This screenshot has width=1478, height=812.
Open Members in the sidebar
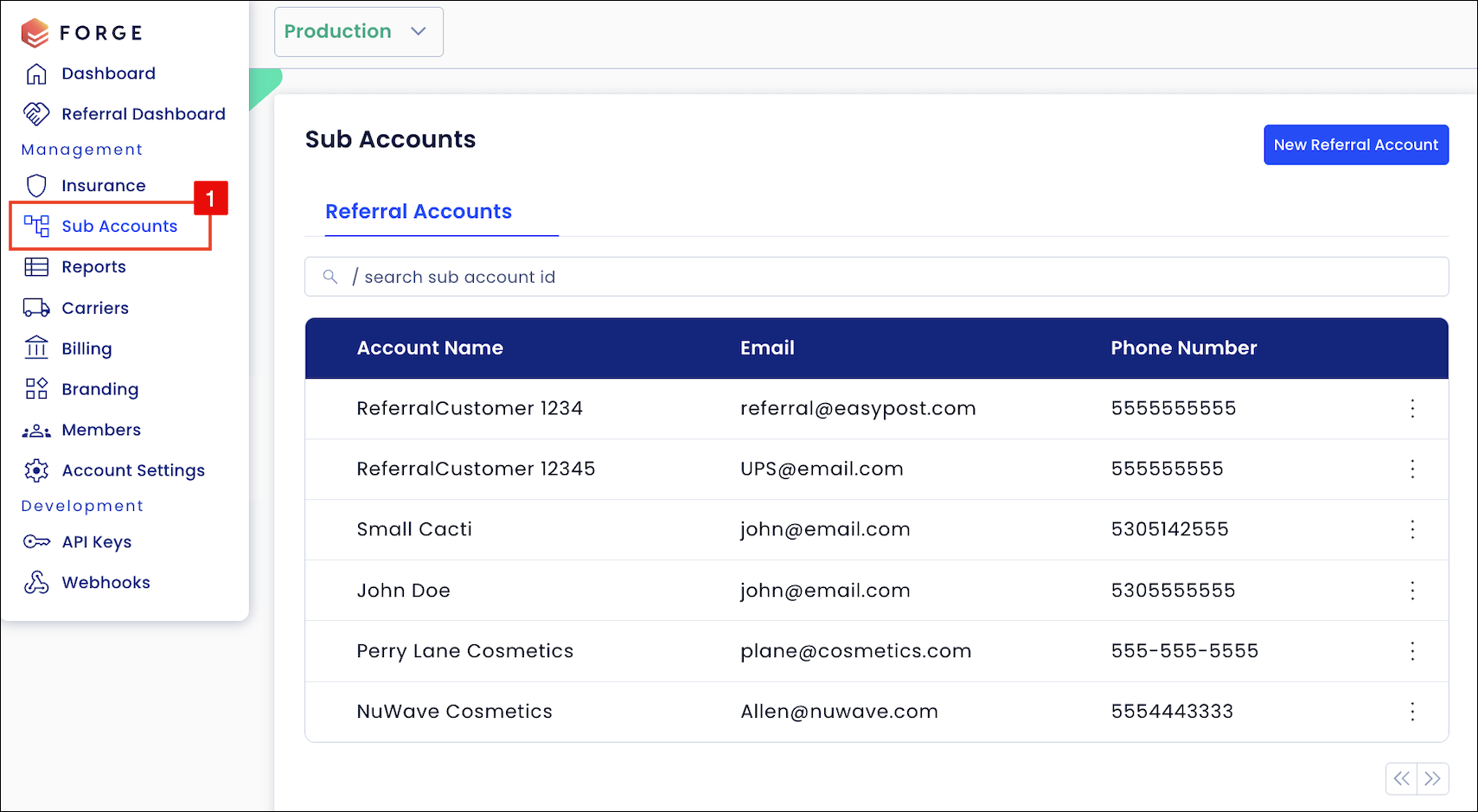[x=101, y=430]
